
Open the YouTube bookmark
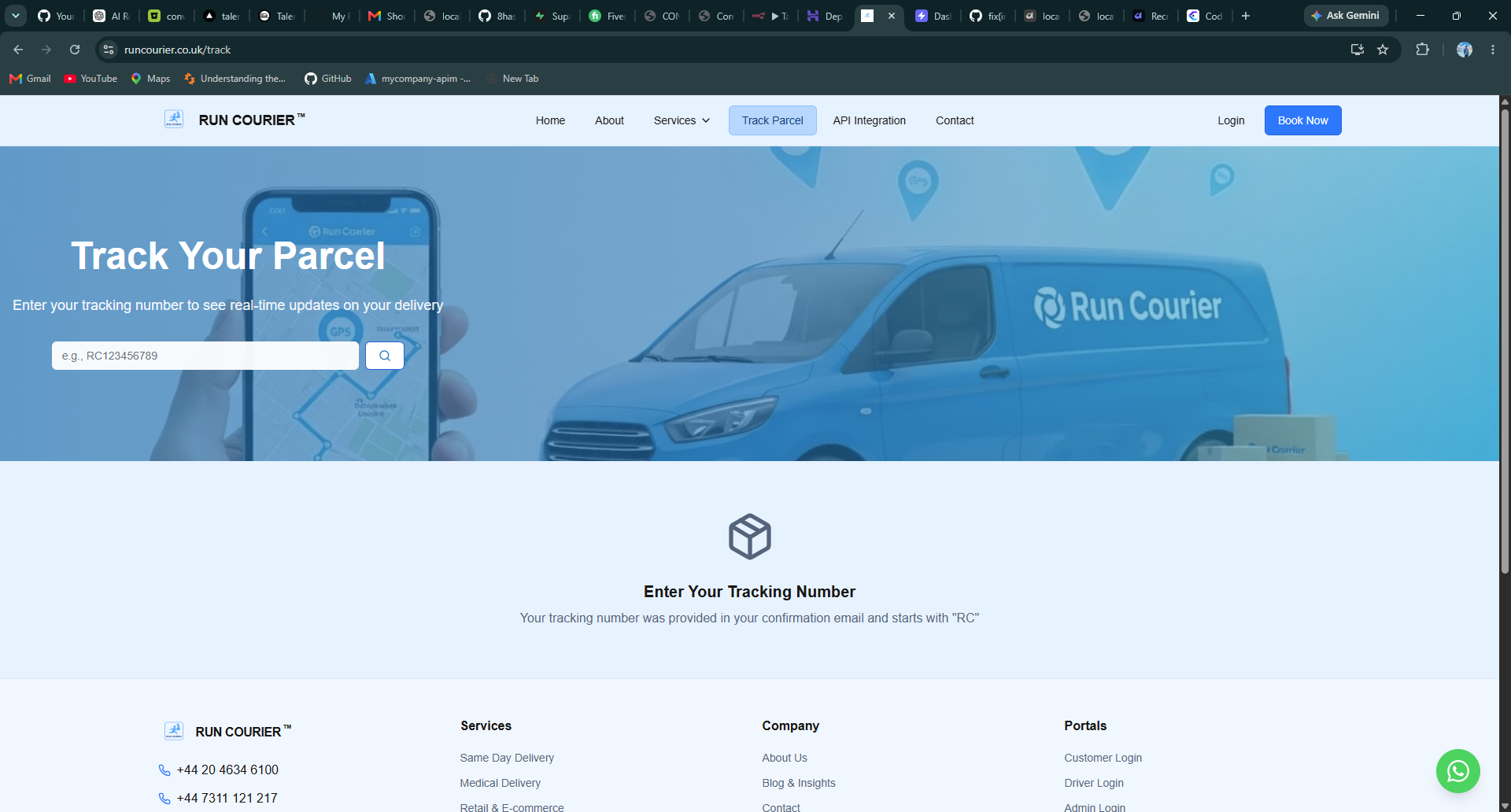[x=91, y=79]
